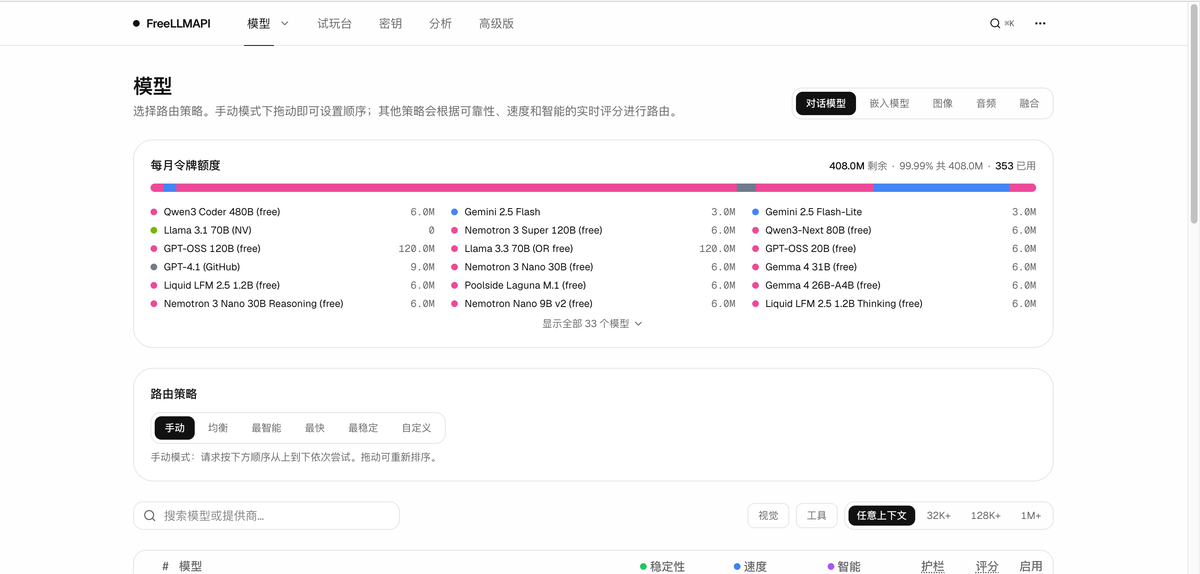The width and height of the screenshot is (1200, 574).
Task: Filter by 128K+ context
Action: coord(986,516)
